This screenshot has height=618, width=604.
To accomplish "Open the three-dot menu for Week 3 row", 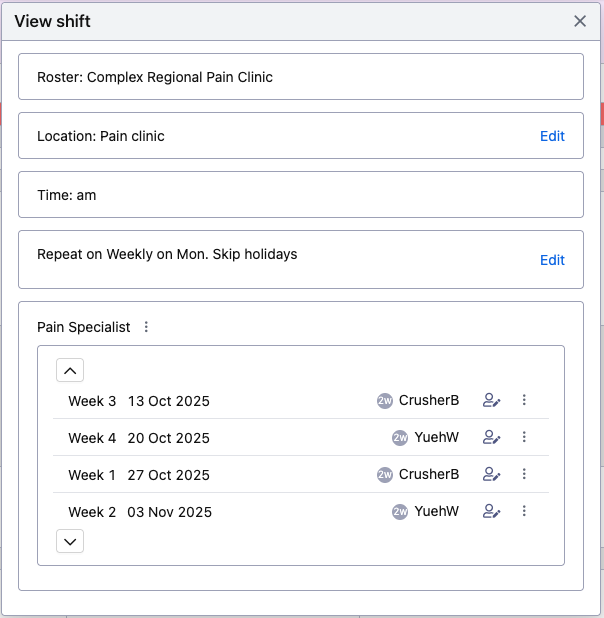I will [x=524, y=400].
